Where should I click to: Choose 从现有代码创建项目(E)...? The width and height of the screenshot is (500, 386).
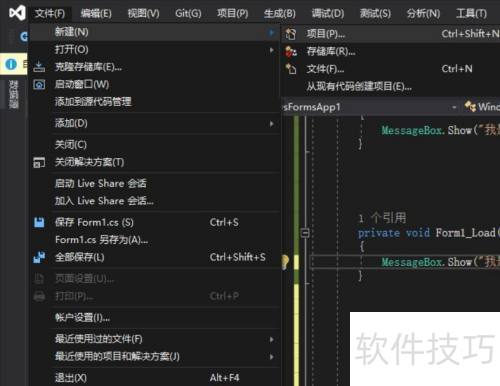(391, 87)
